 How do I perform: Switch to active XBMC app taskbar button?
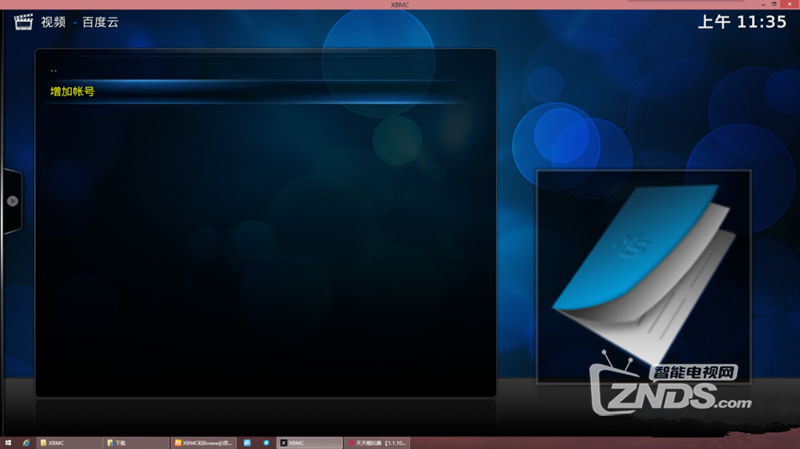coord(310,443)
